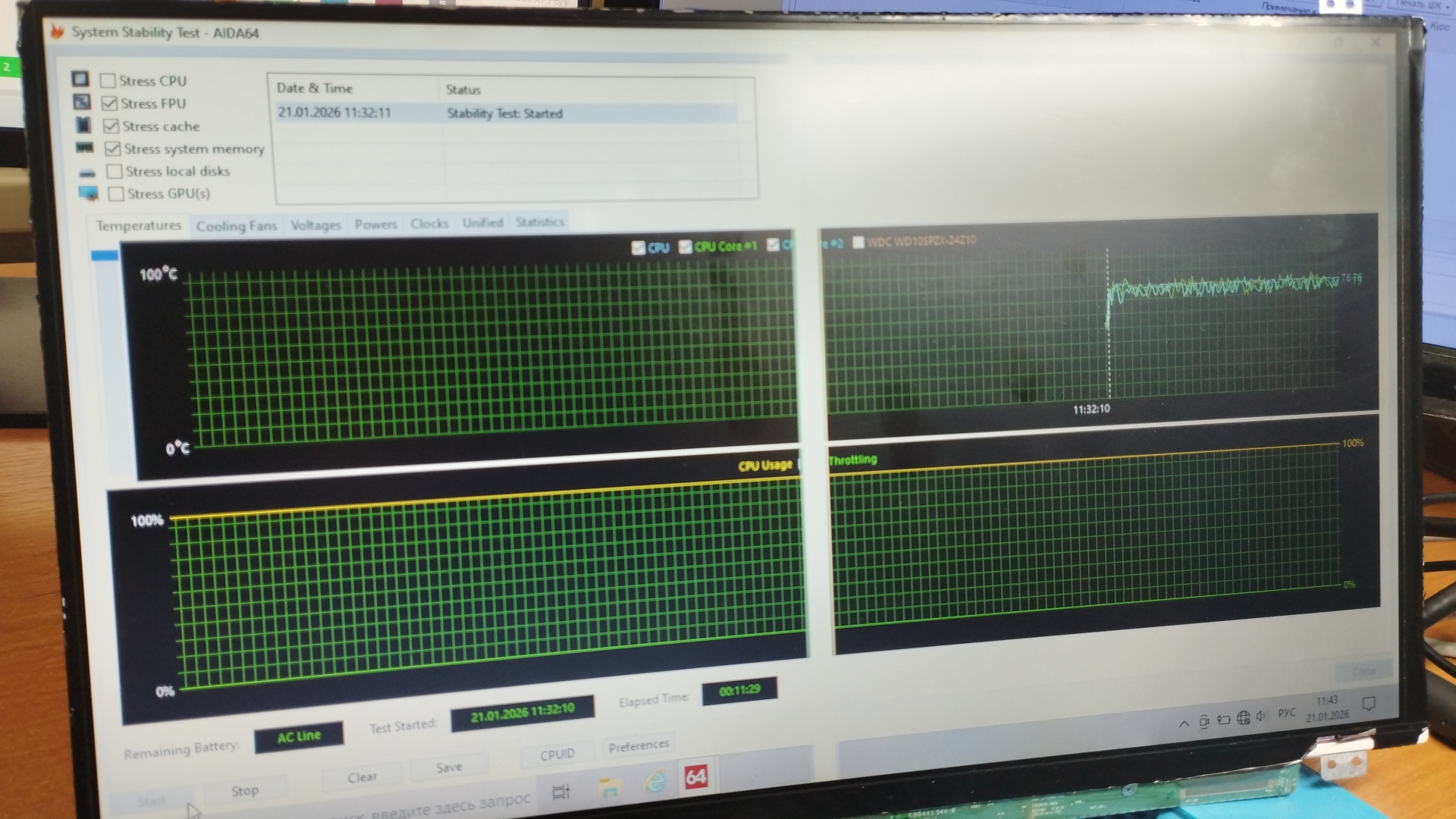Click the AIDA64 taskbar icon
This screenshot has height=819, width=1456.
click(695, 777)
